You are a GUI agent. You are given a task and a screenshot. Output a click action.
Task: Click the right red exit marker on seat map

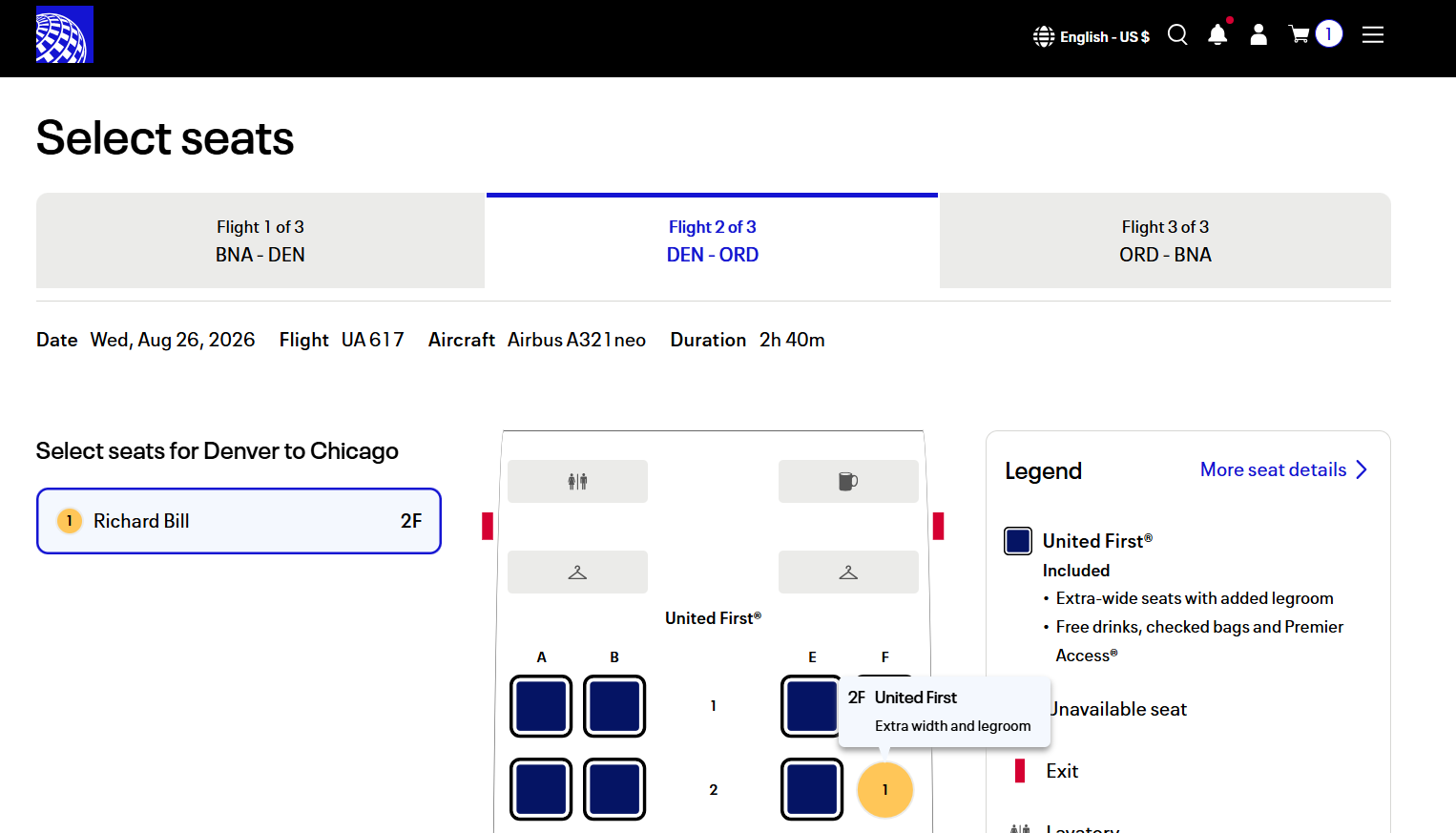(938, 526)
